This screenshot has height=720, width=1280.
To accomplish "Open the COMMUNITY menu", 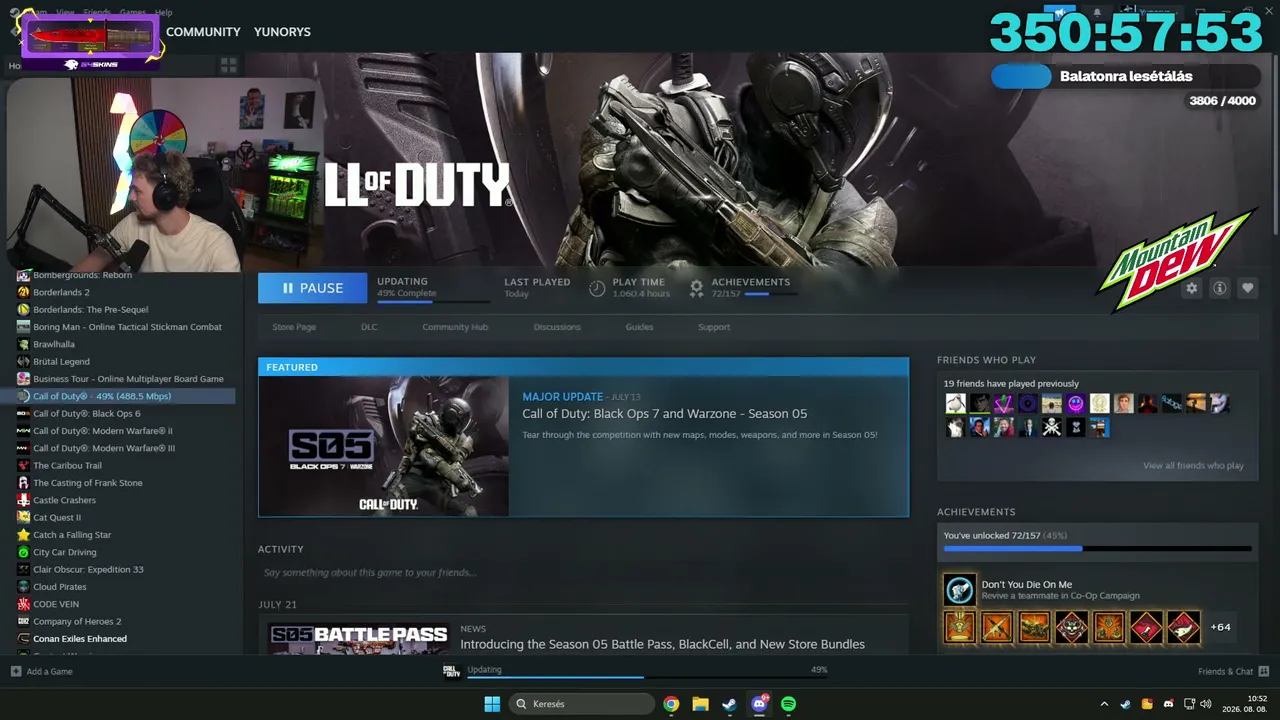I will click(x=203, y=32).
